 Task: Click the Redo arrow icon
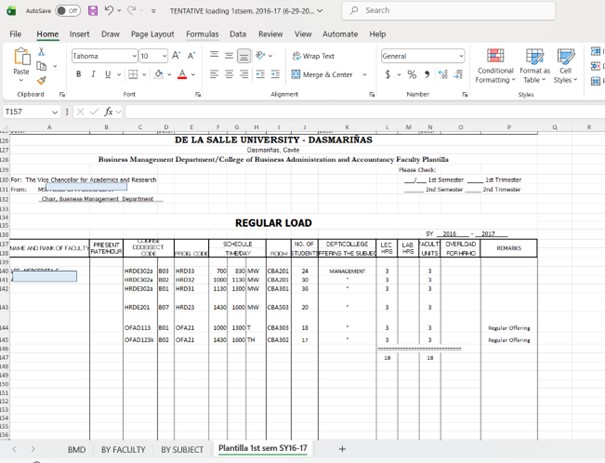point(132,11)
